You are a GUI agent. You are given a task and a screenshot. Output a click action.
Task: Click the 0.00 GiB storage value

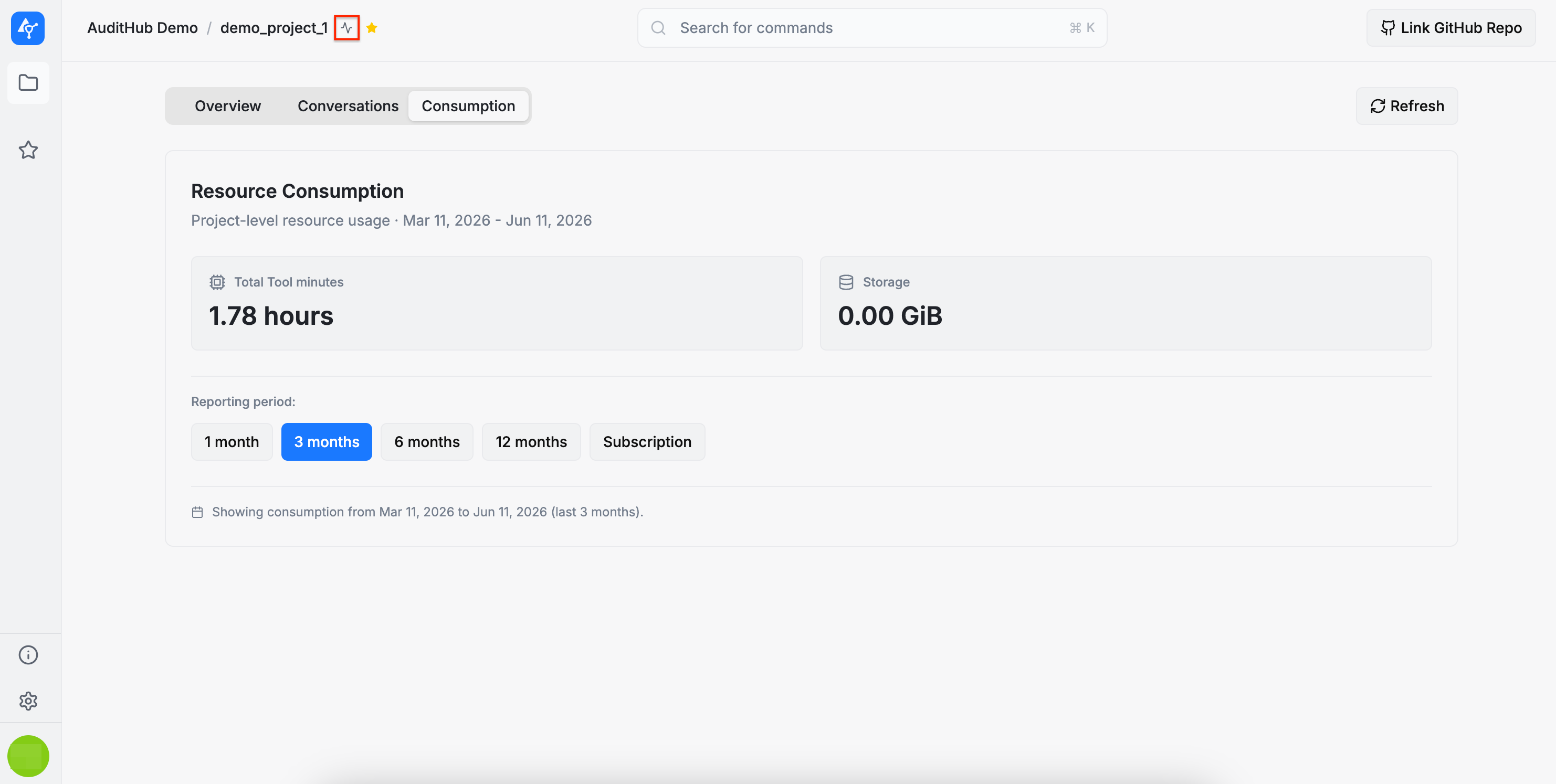[890, 316]
